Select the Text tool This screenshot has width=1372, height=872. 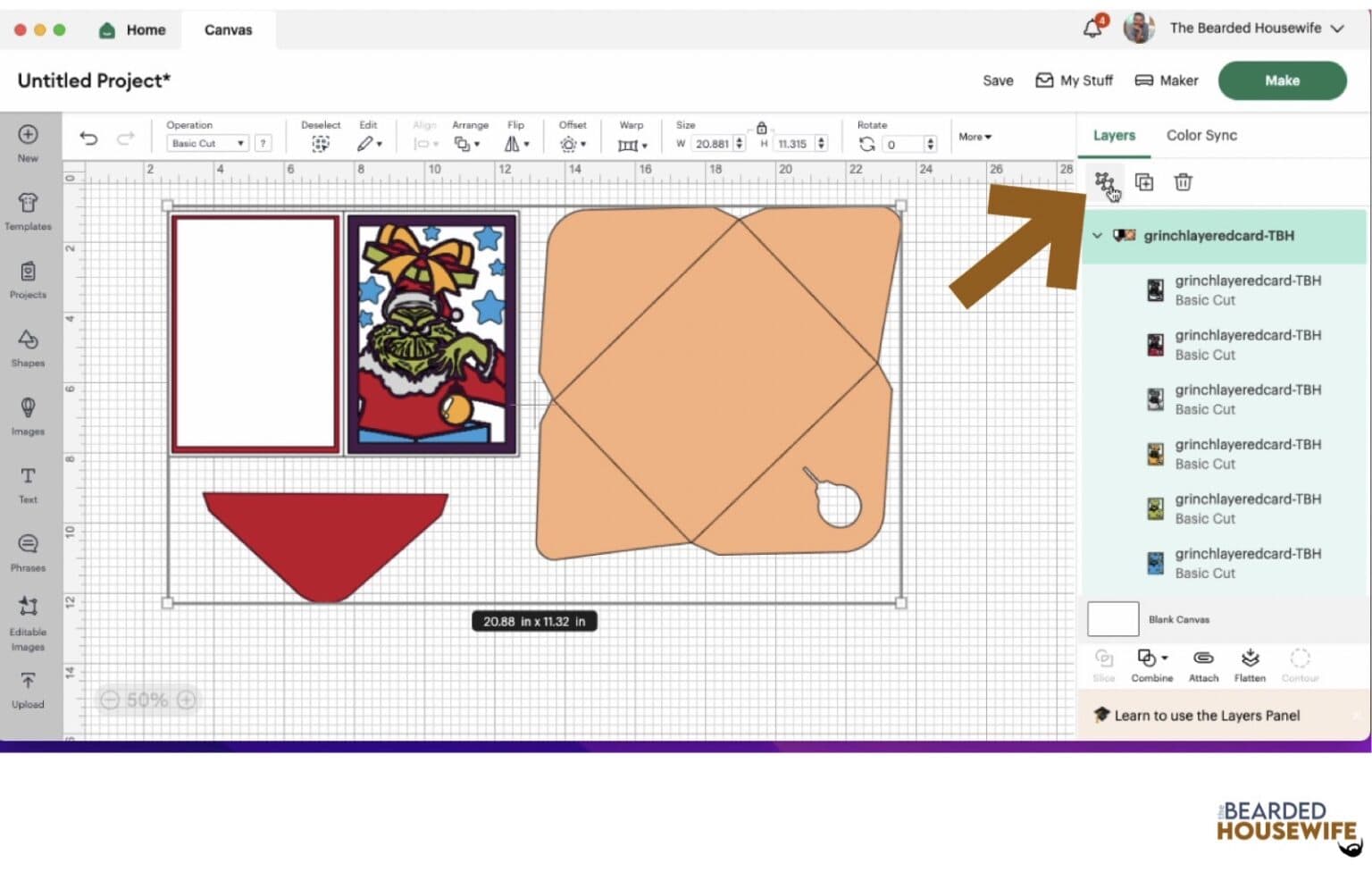tap(28, 484)
